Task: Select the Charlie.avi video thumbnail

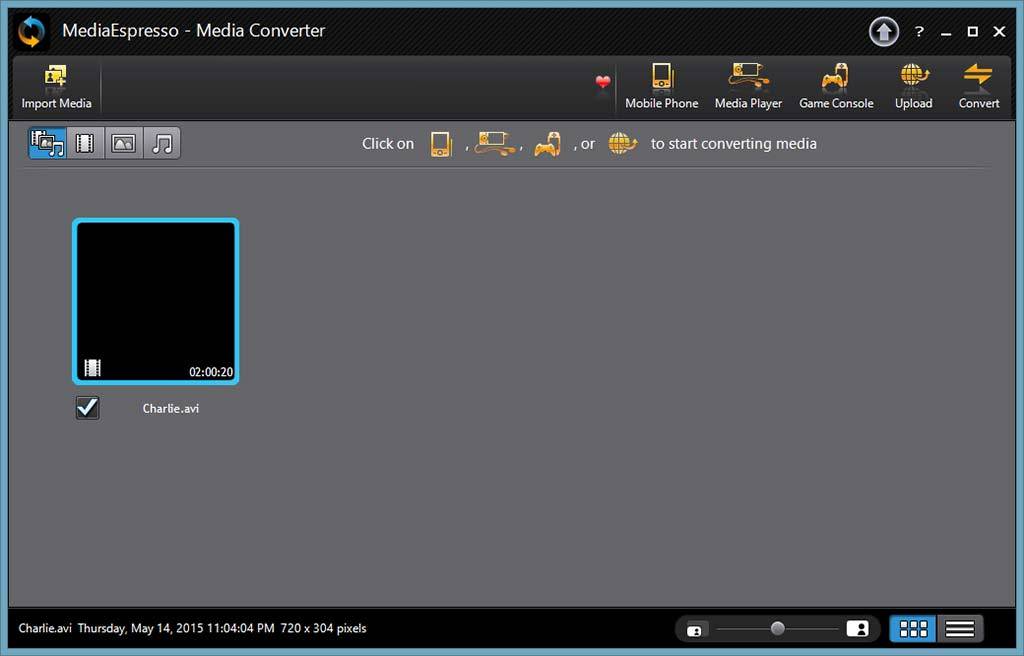Action: [x=155, y=301]
